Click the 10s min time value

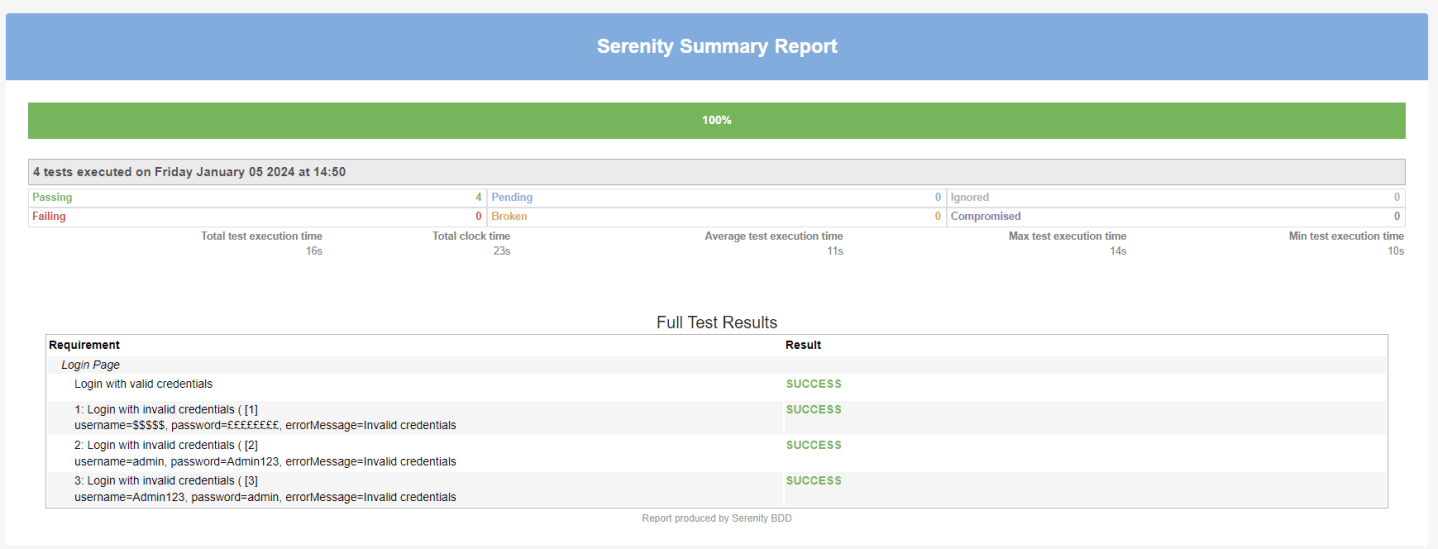coord(1395,251)
